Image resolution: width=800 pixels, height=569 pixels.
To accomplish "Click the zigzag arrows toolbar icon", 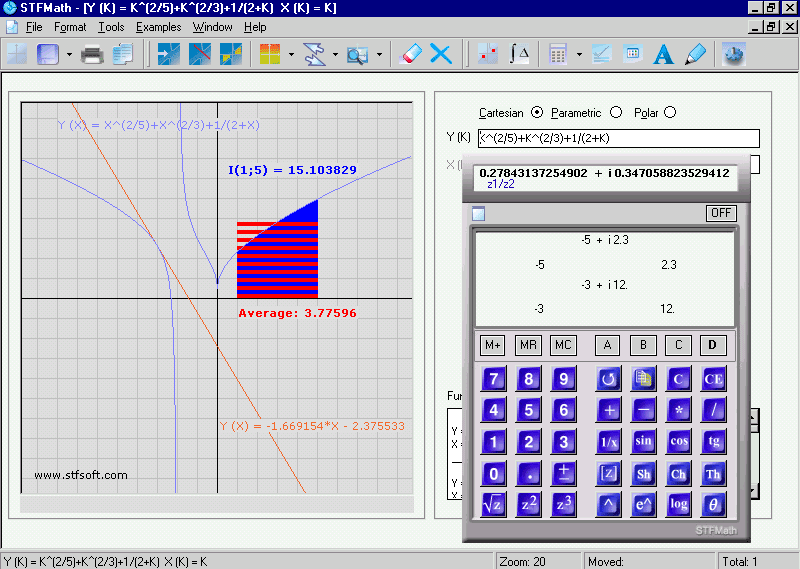I will tap(314, 54).
